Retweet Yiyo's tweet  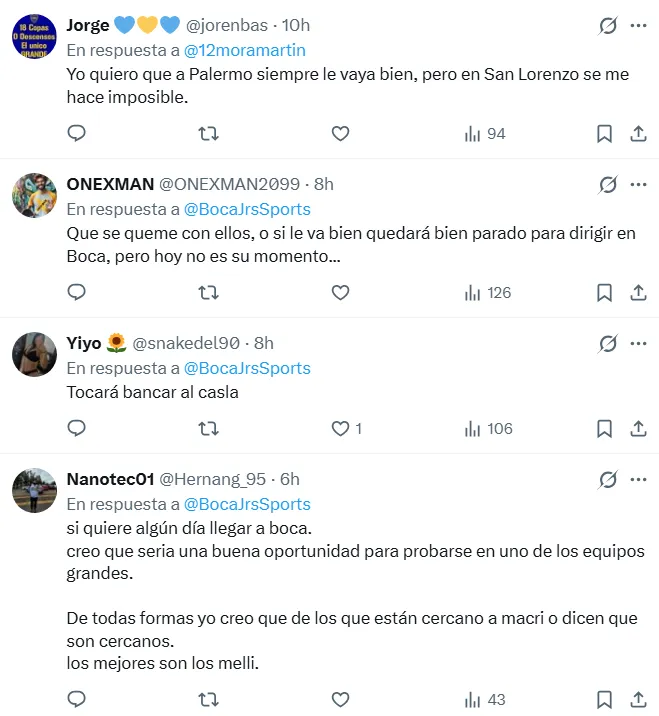(208, 428)
